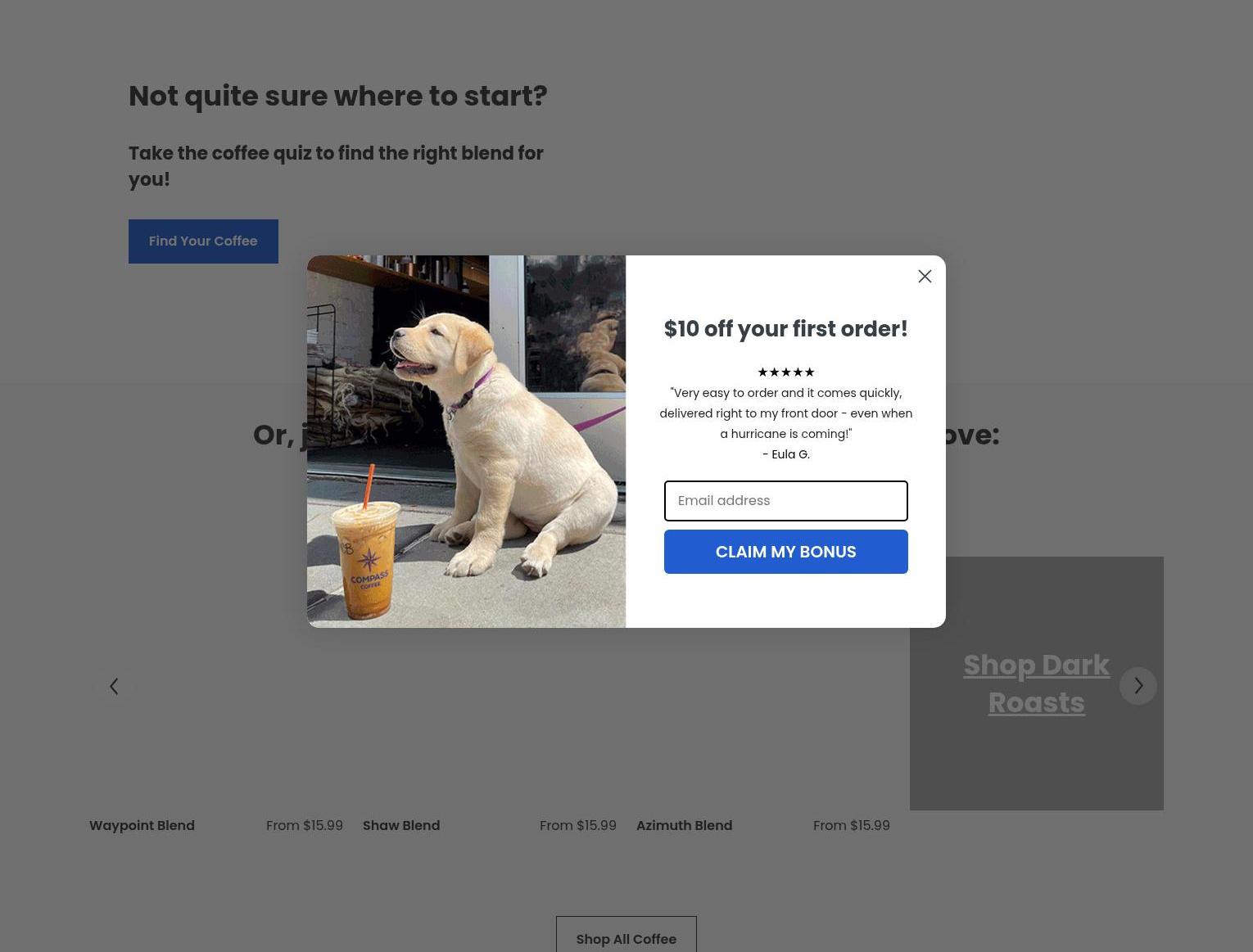Click the CLAIM MY BONUS button
1253x952 pixels.
786,552
